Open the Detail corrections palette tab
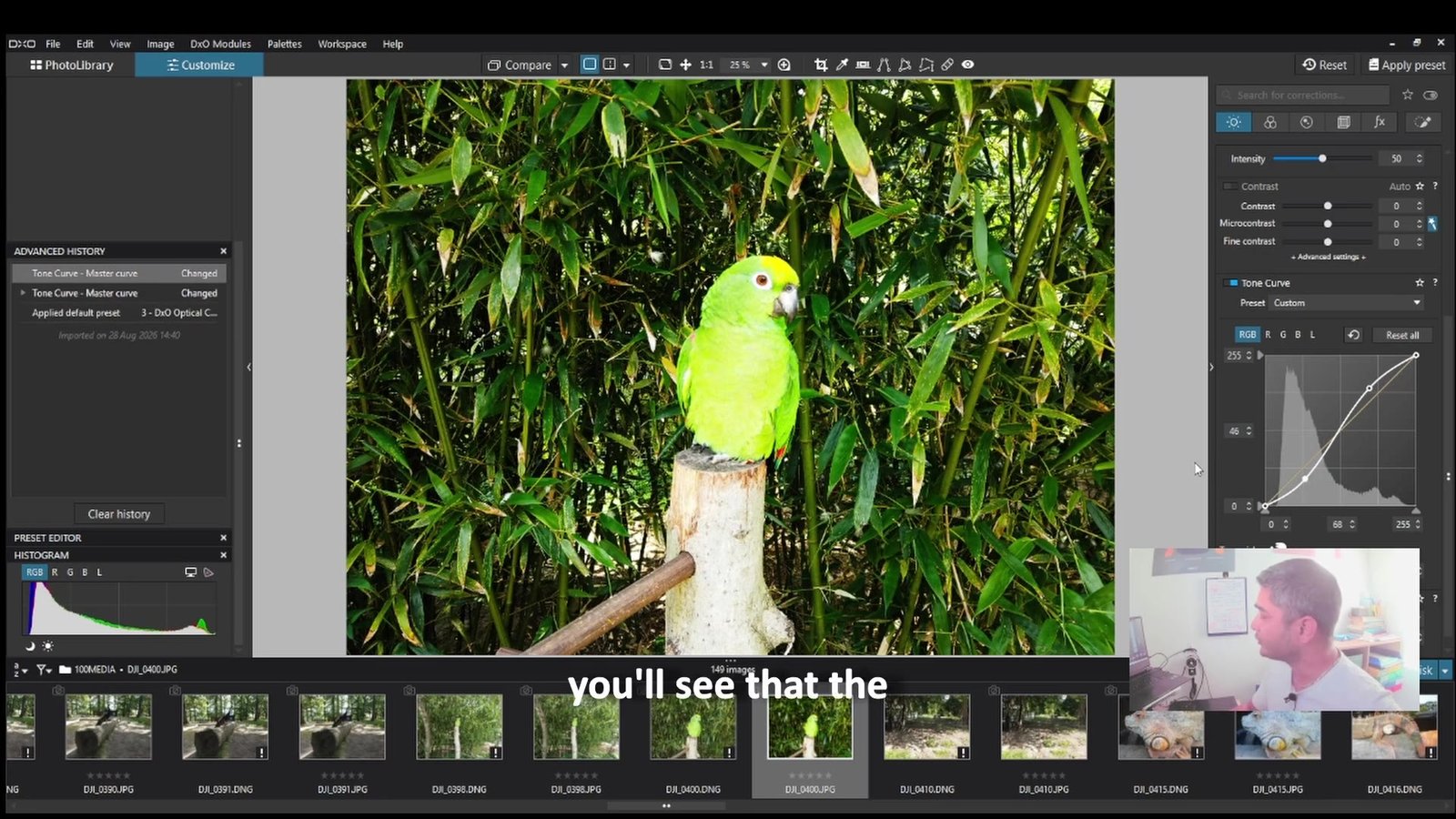The image size is (1456, 819). click(x=1307, y=122)
